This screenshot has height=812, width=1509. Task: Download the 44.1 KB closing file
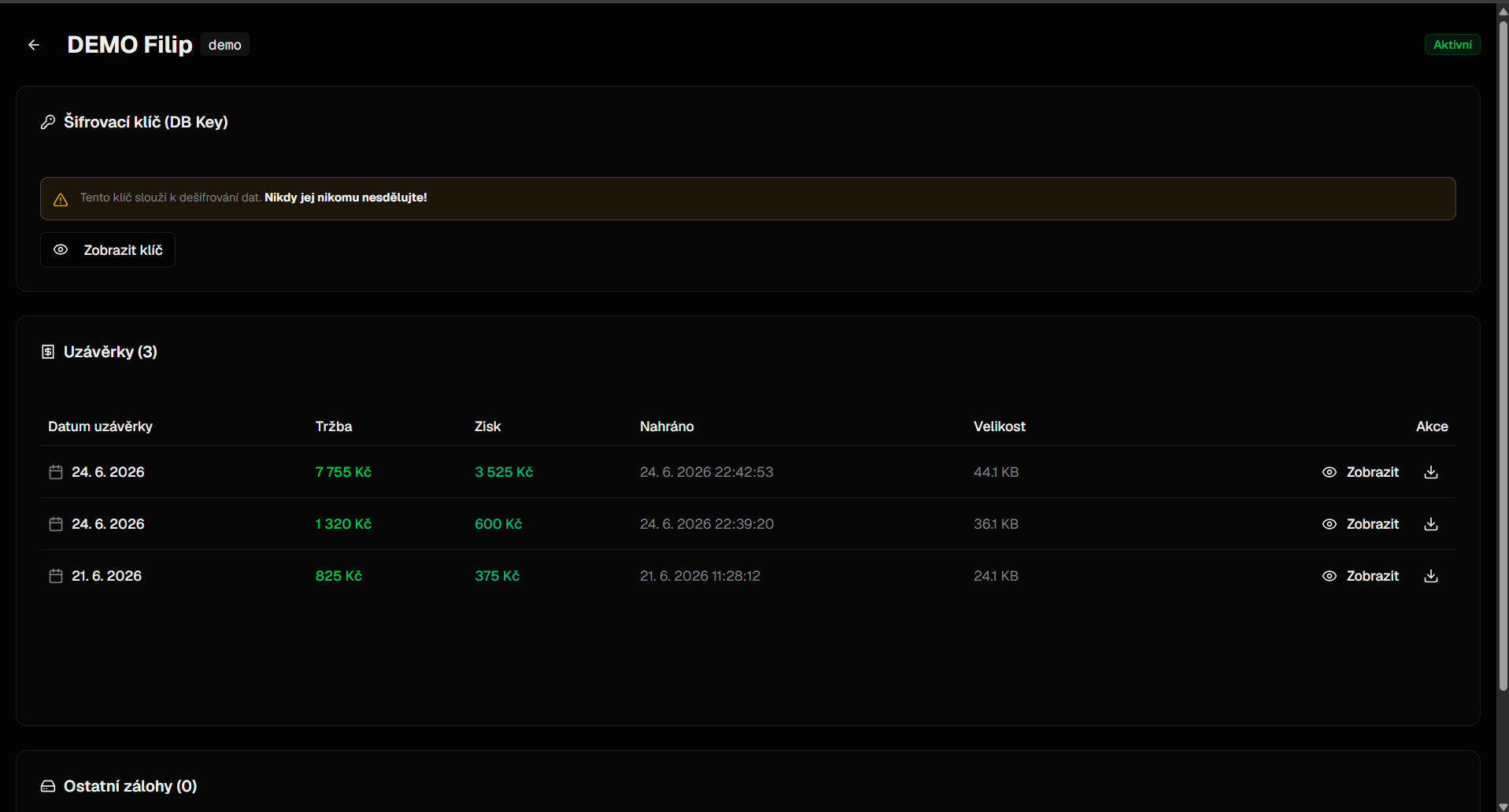1431,472
